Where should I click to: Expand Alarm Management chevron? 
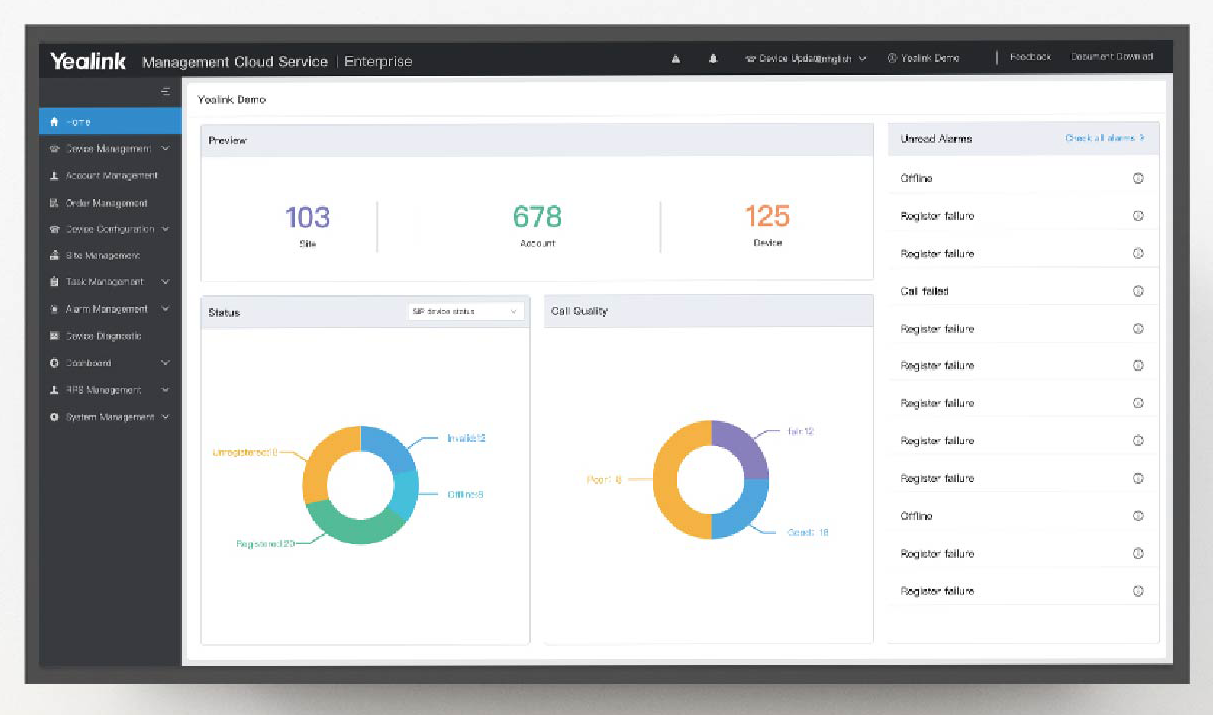165,309
